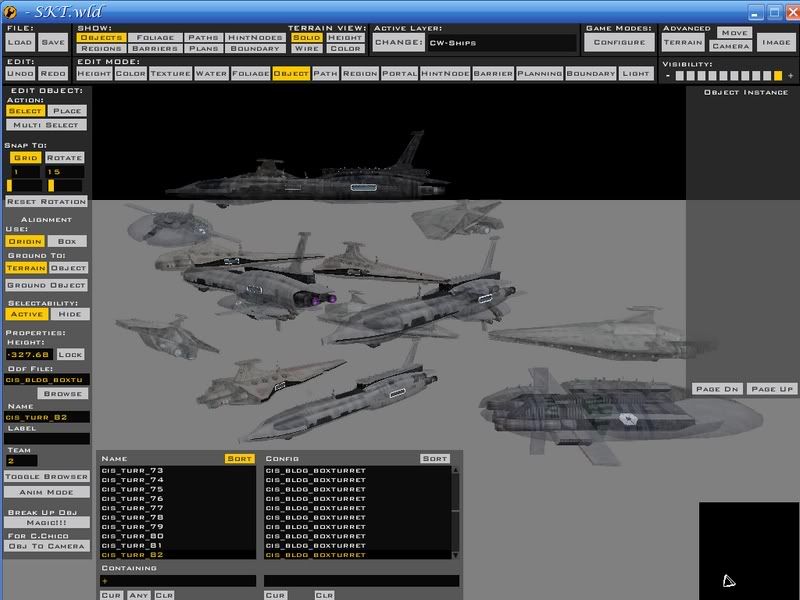Open the Change active layer selector
Screen dimensions: 800x600
(x=399, y=42)
